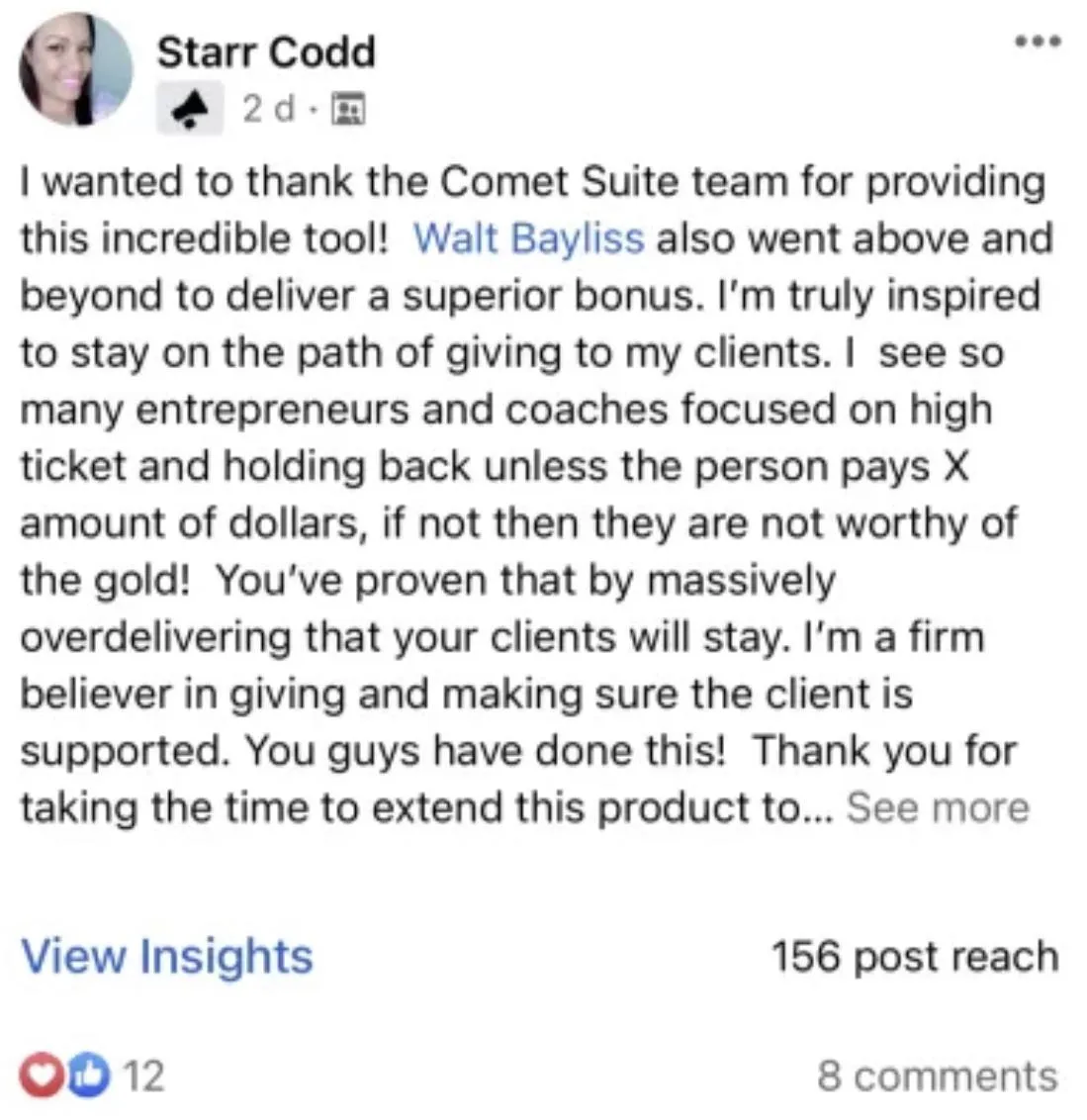Open Starr Codd's profile picture
1087x1120 pixels.
[x=76, y=69]
